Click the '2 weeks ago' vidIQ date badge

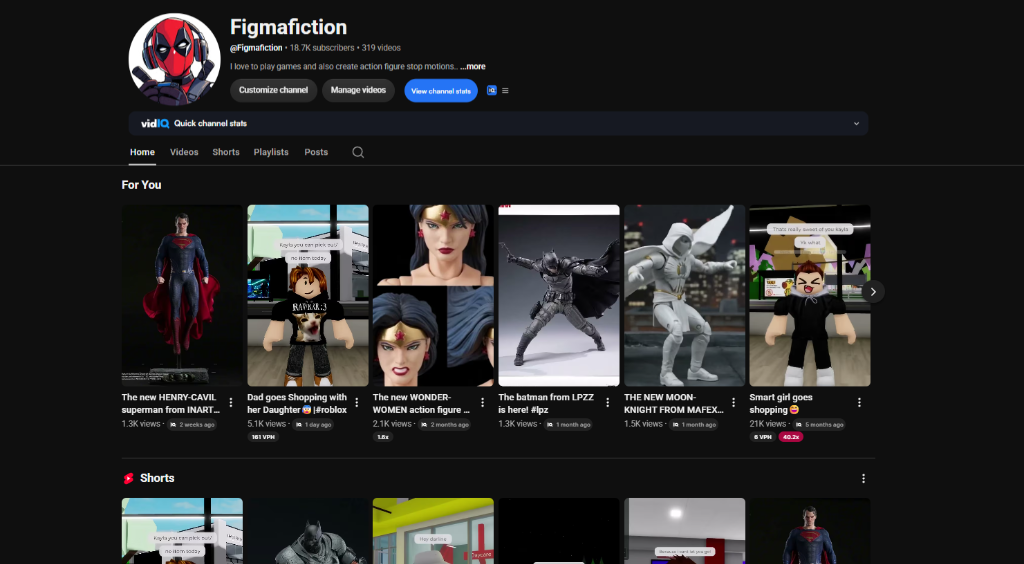click(x=193, y=424)
